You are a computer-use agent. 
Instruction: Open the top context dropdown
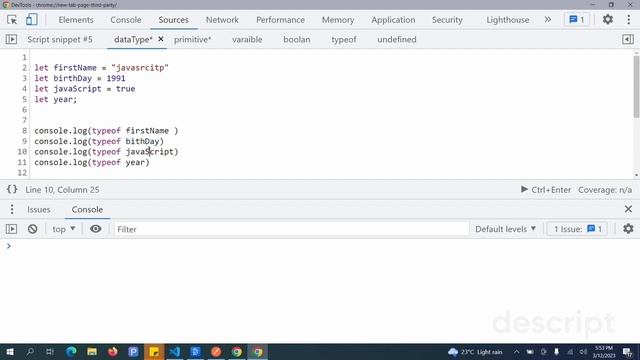point(64,229)
